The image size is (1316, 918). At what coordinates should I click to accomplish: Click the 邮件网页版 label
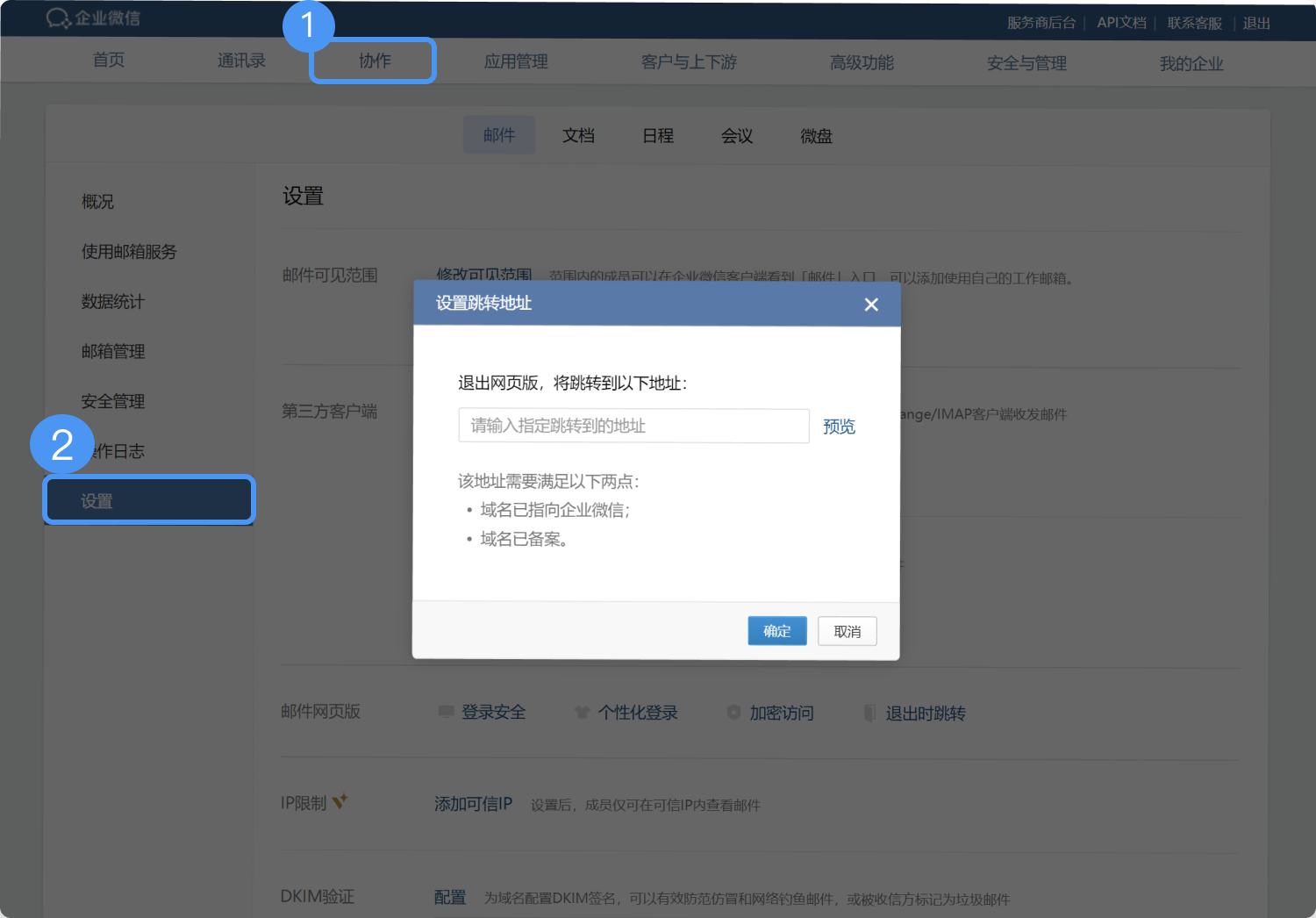coord(321,712)
